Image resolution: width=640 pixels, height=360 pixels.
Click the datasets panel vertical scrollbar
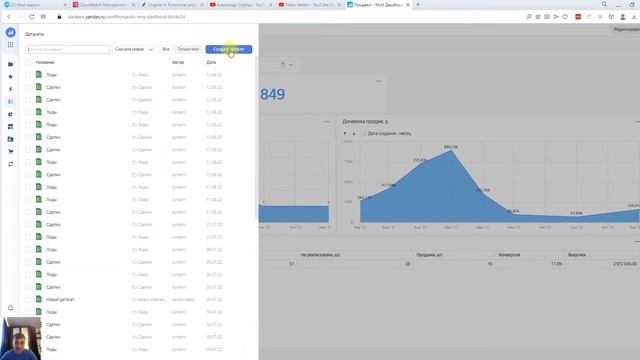coord(256,139)
